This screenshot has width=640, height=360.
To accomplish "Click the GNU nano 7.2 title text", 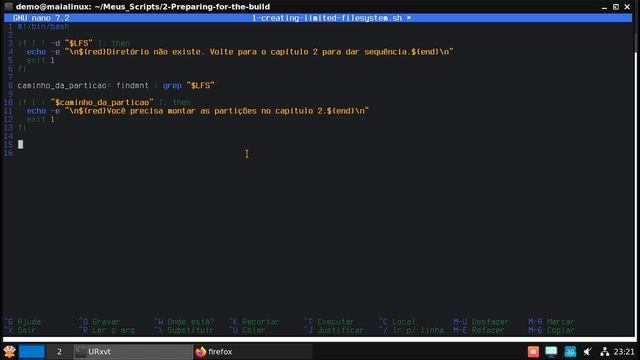I will click(41, 18).
